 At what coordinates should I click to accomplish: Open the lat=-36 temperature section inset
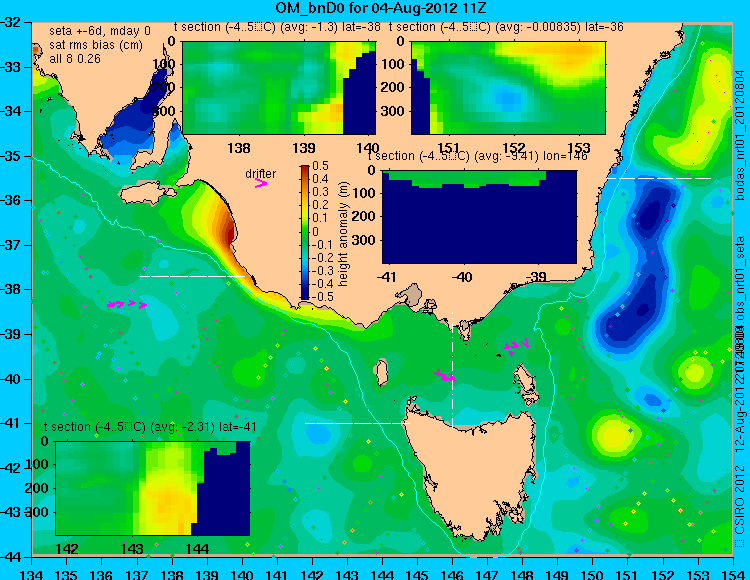[508, 88]
